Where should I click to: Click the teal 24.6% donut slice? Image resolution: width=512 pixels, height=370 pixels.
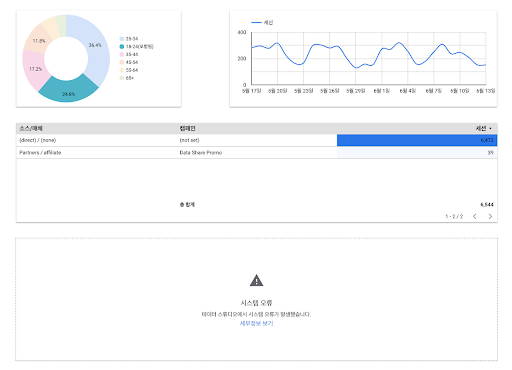[x=69, y=90]
